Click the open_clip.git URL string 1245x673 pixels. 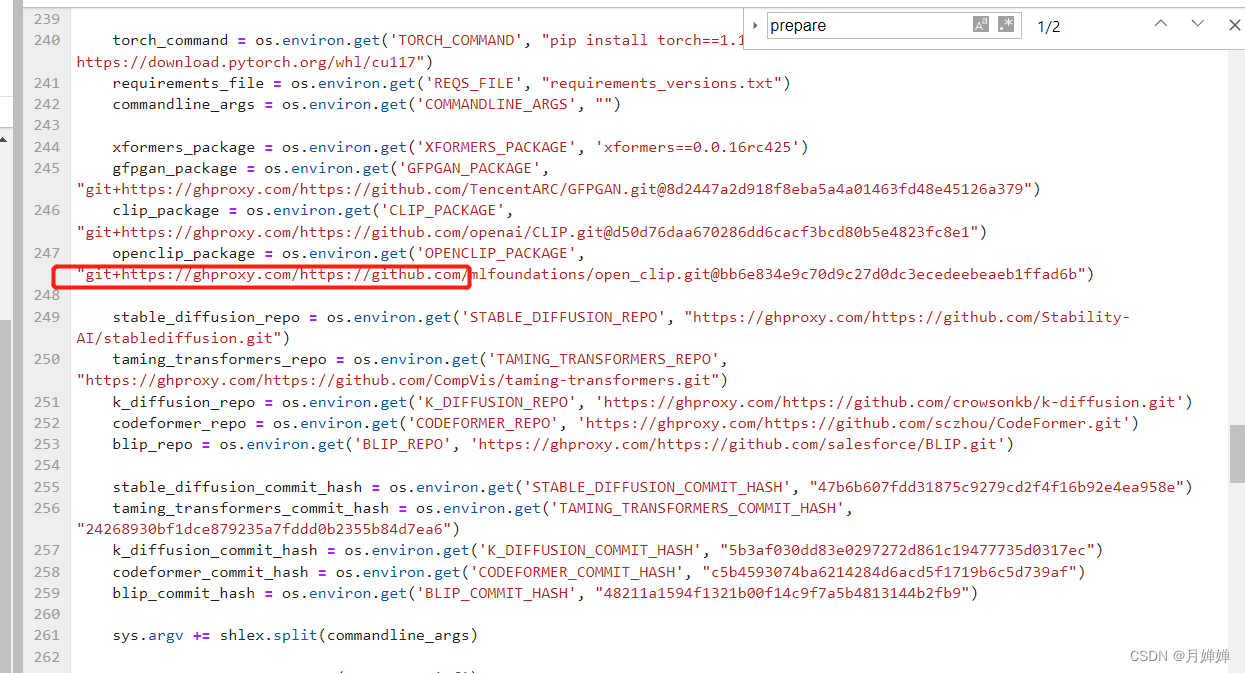[x=581, y=274]
